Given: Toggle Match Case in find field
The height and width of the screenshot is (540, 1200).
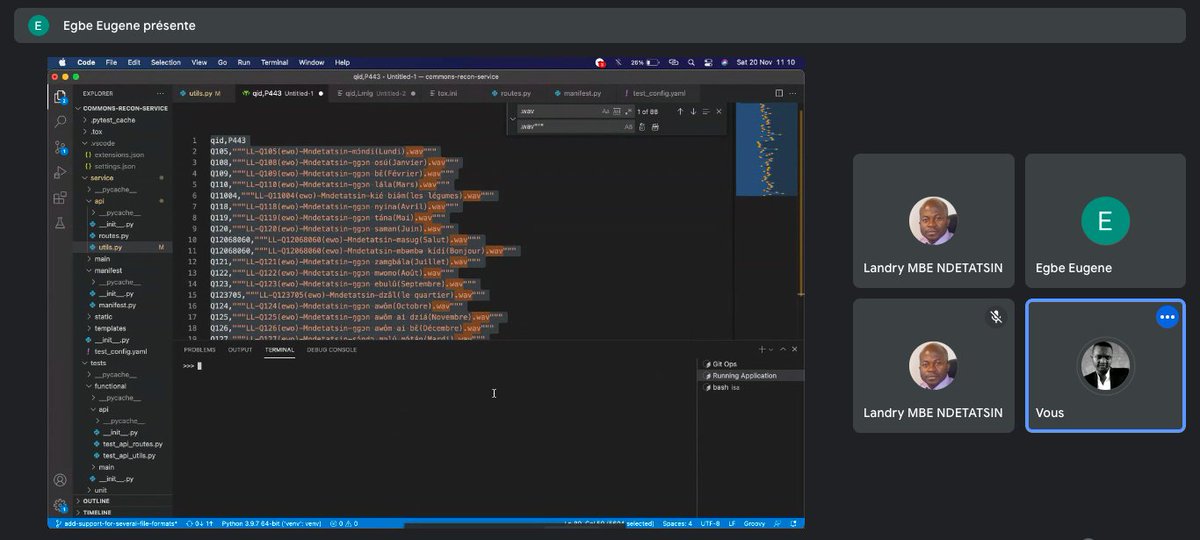Looking at the screenshot, I should click(605, 112).
